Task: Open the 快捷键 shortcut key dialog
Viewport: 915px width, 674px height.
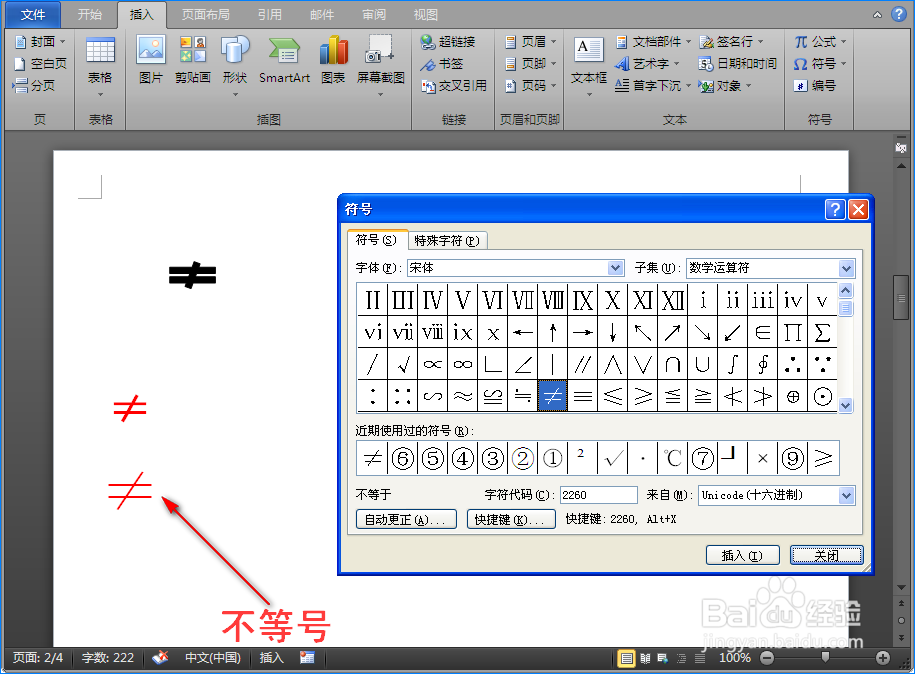Action: (511, 518)
